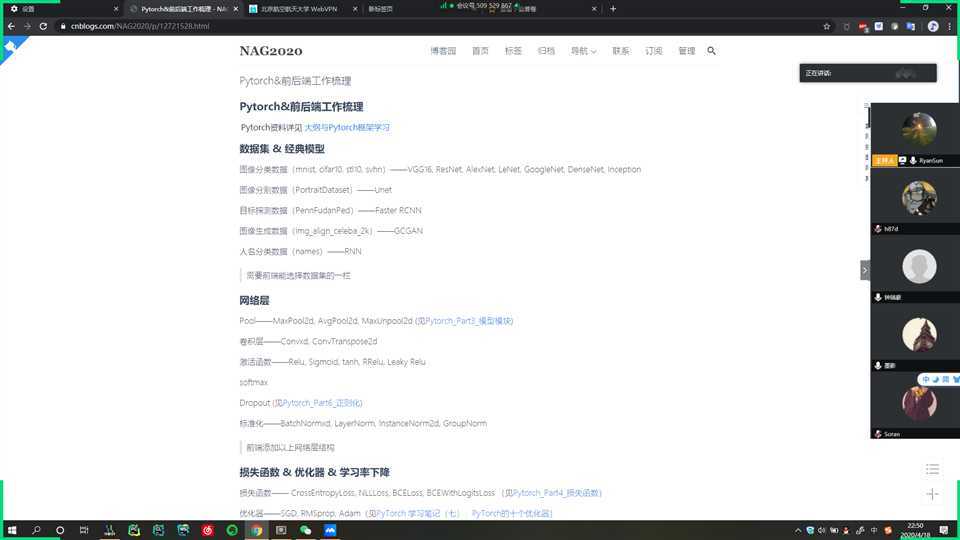Click h87d's participant avatar
The width and height of the screenshot is (960, 540).
pos(919,198)
